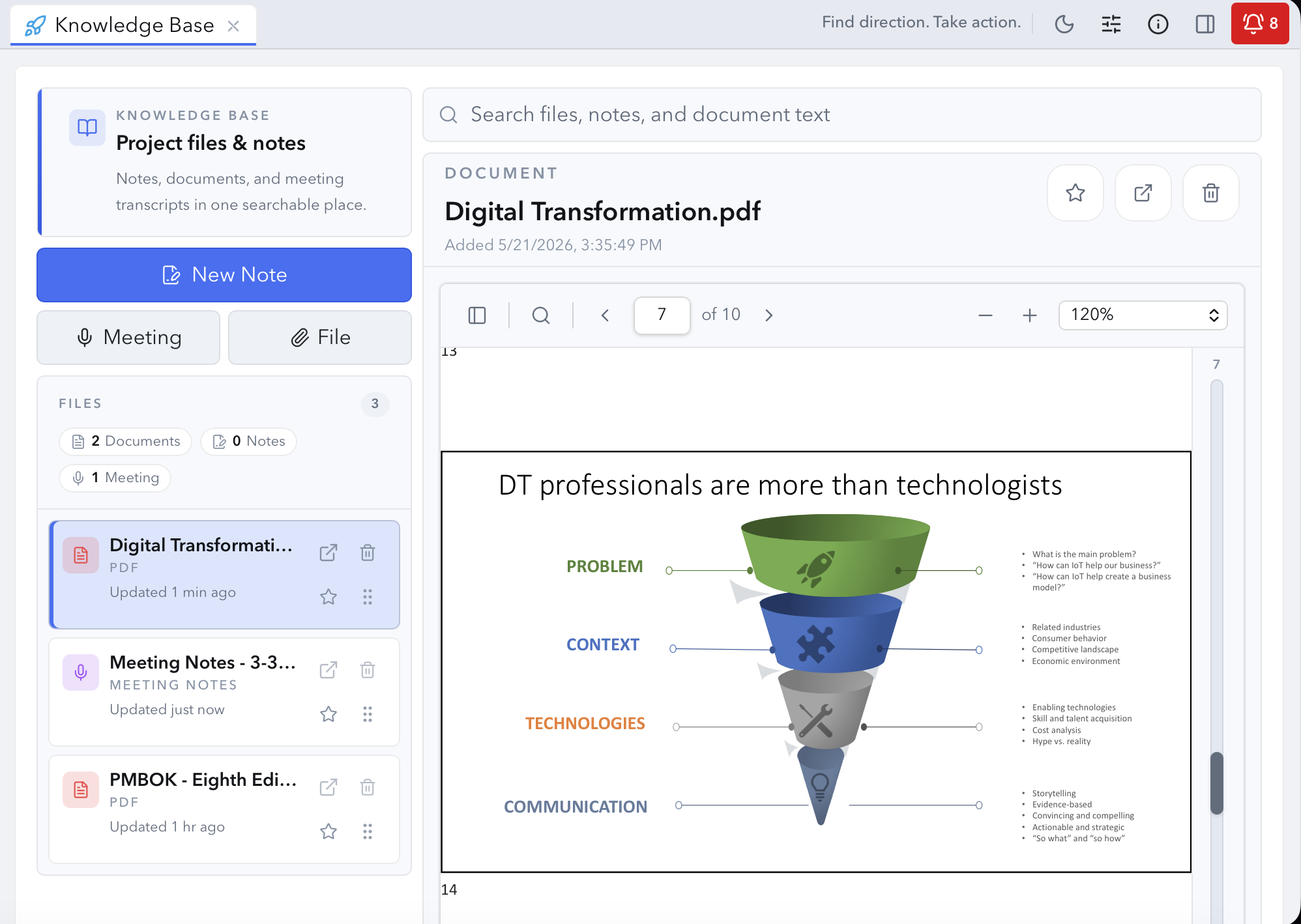Click drag handle on PMBOK card
The width and height of the screenshot is (1301, 924).
[x=368, y=831]
